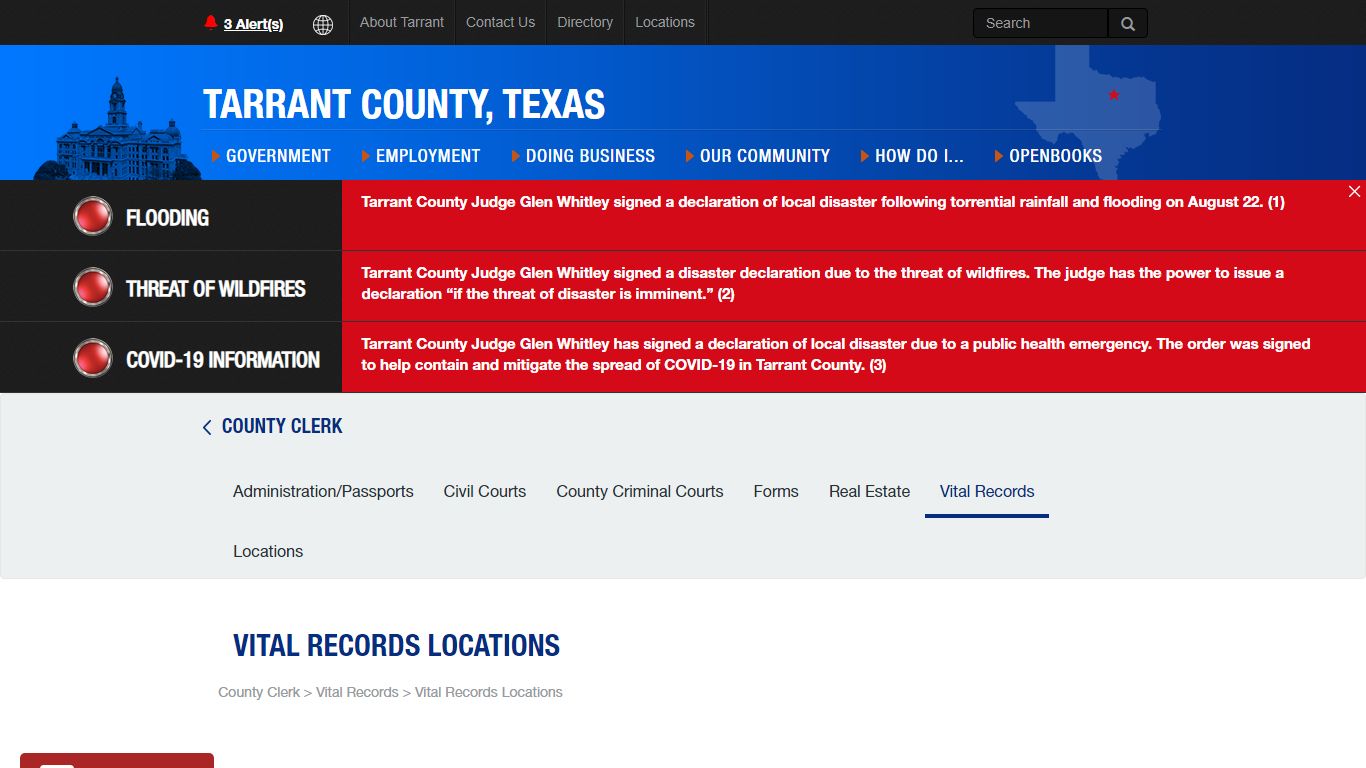Open top bar Locations link
The width and height of the screenshot is (1366, 768).
(x=665, y=22)
